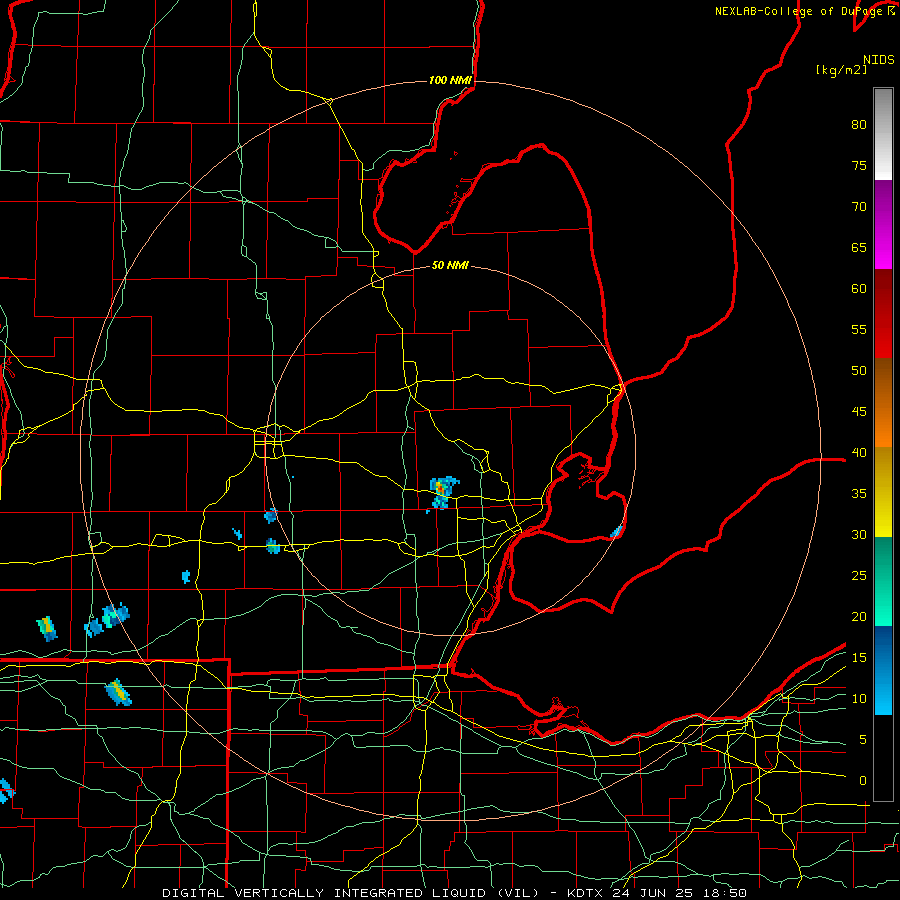
Task: Click the '15' value on the color scale
Action: click(859, 658)
